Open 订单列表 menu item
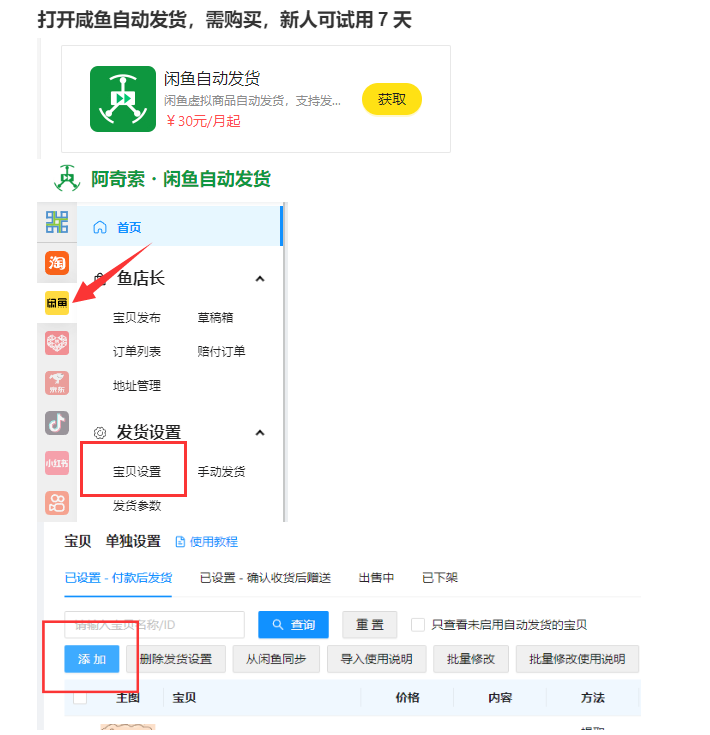The height and width of the screenshot is (735, 710). (x=137, y=352)
